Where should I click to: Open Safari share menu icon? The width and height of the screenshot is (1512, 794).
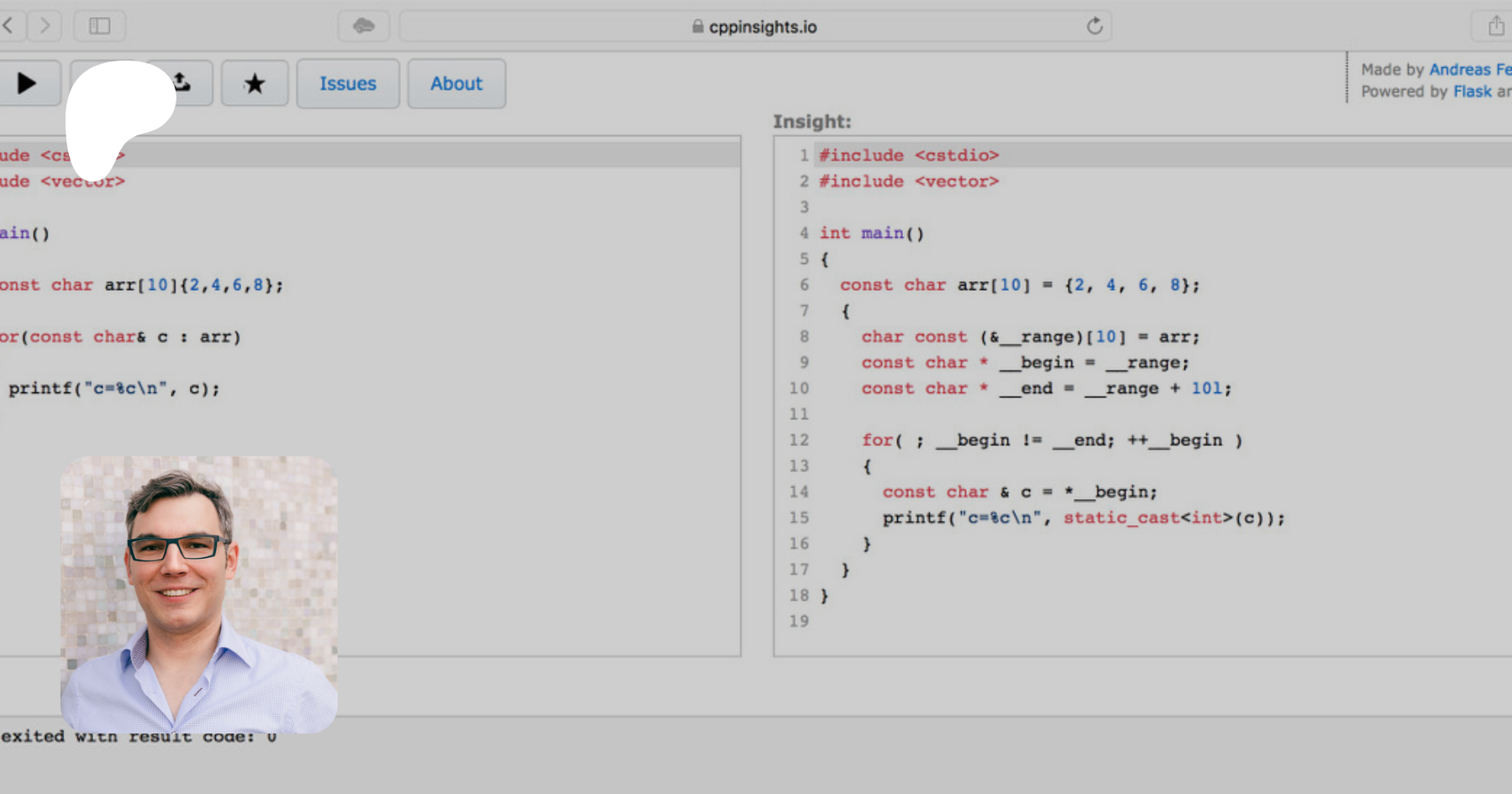click(x=1495, y=26)
